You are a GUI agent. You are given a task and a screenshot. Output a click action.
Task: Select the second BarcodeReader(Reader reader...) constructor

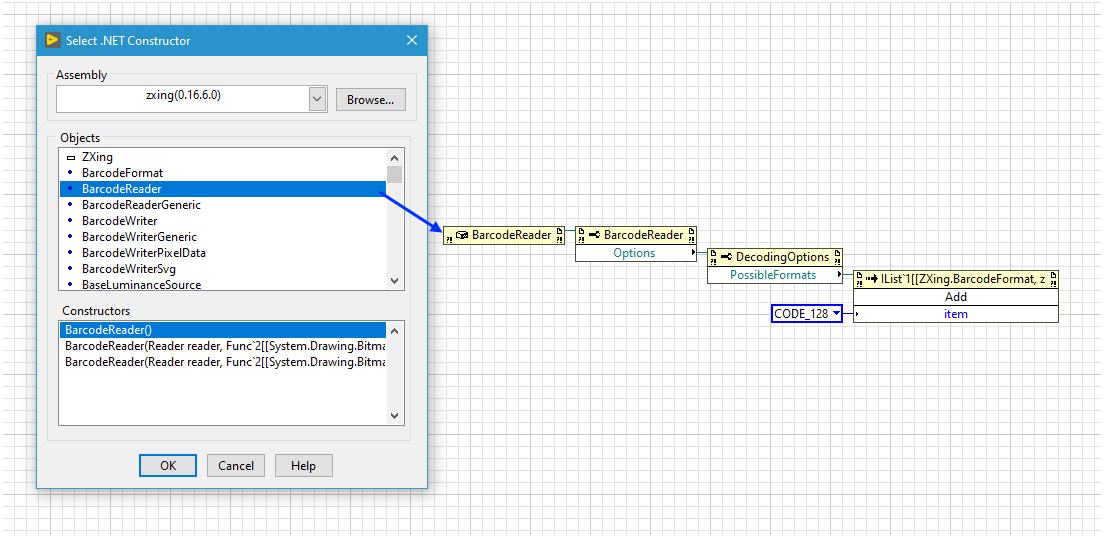pos(224,362)
